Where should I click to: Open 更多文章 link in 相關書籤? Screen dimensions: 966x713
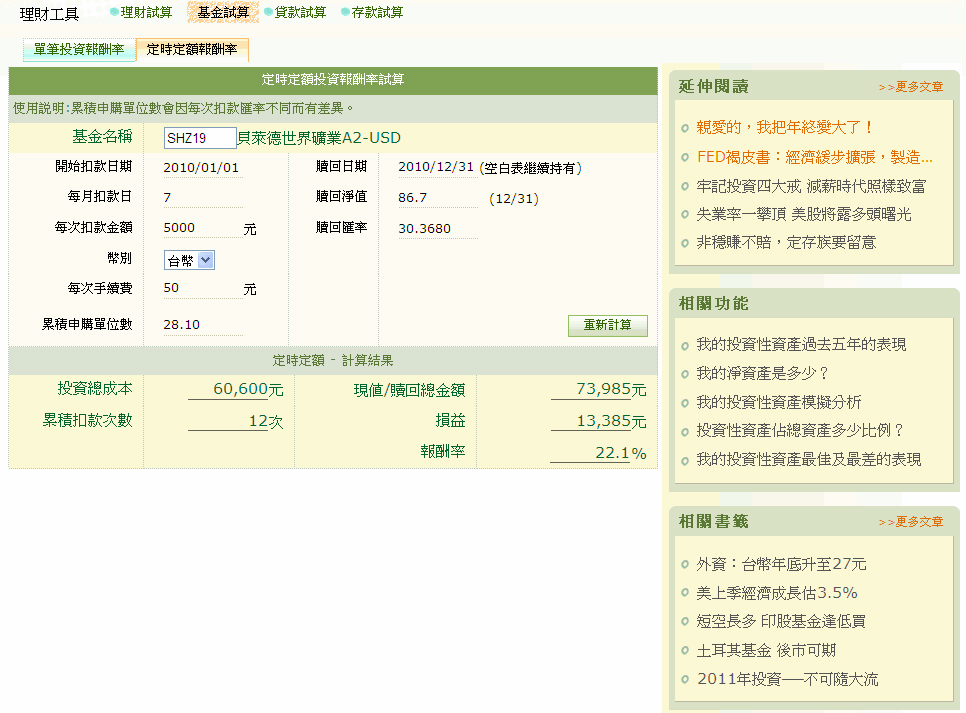(x=910, y=522)
